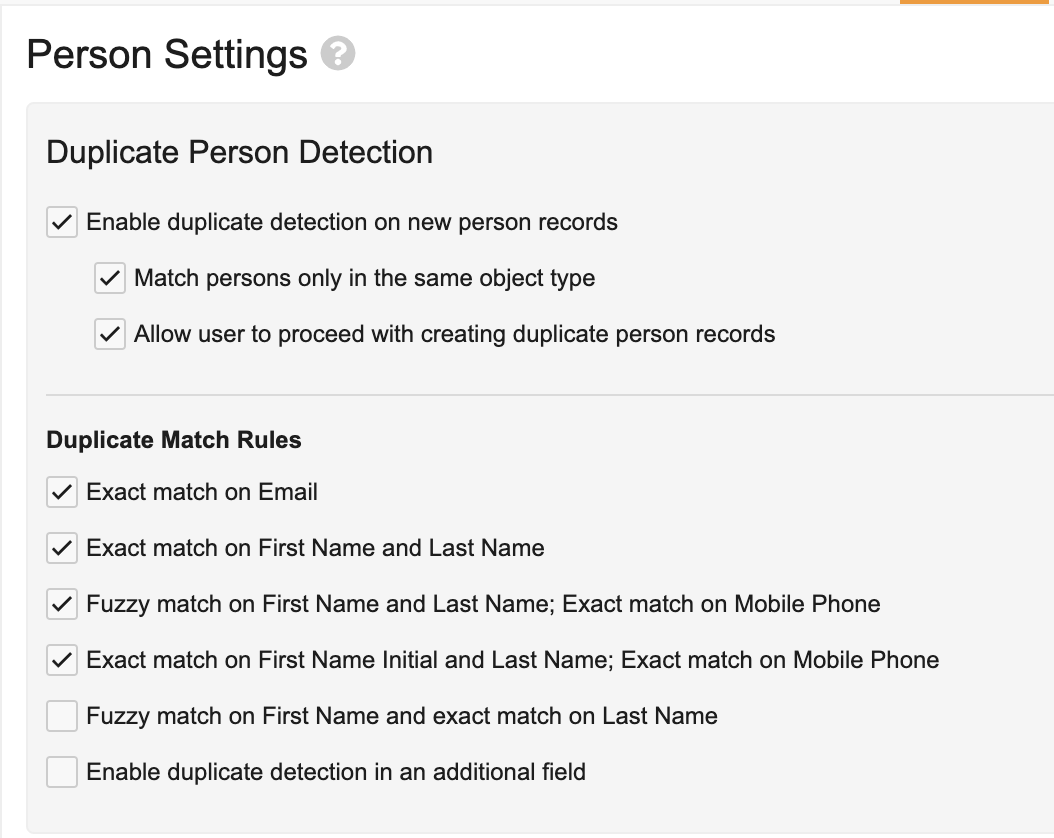Enable Fuzzy First Name and exact Last Name checkbox
1054x838 pixels.
coord(62,716)
